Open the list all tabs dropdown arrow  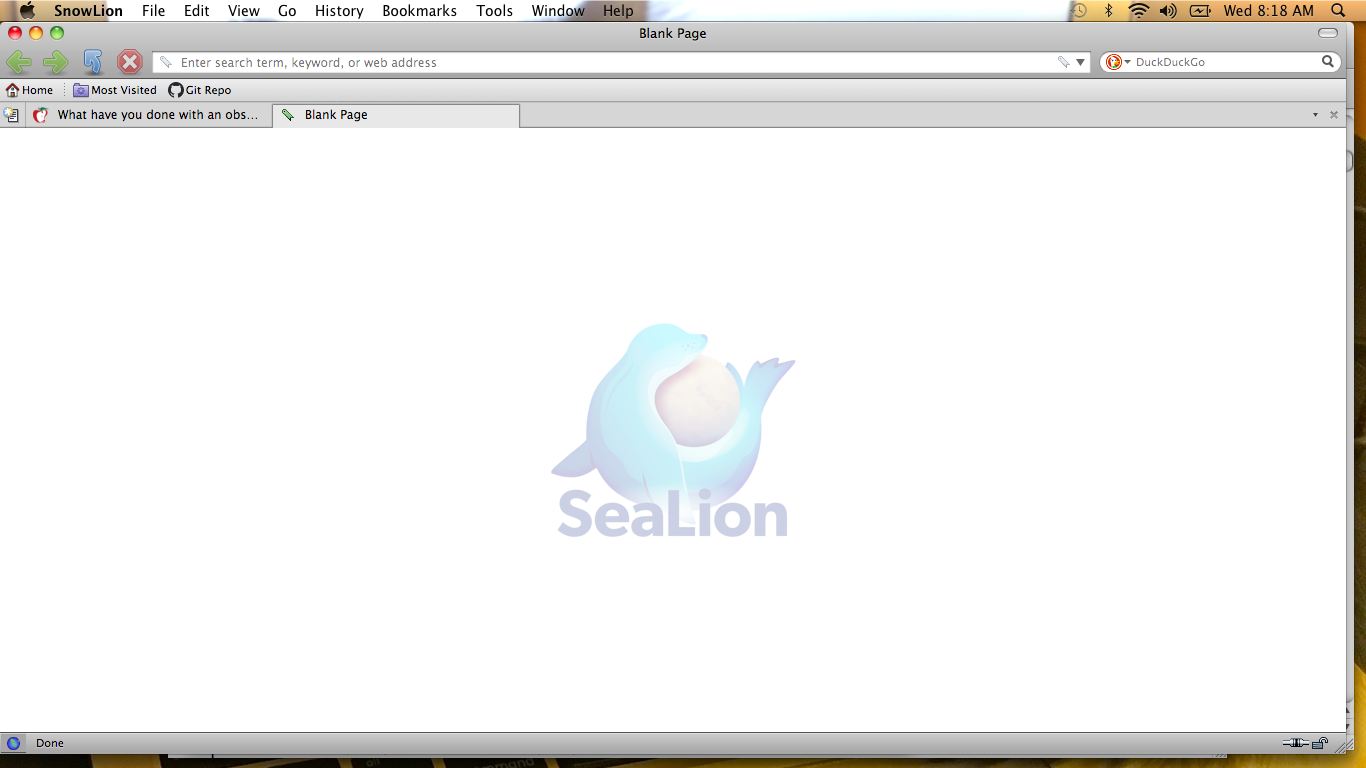[x=1315, y=115]
